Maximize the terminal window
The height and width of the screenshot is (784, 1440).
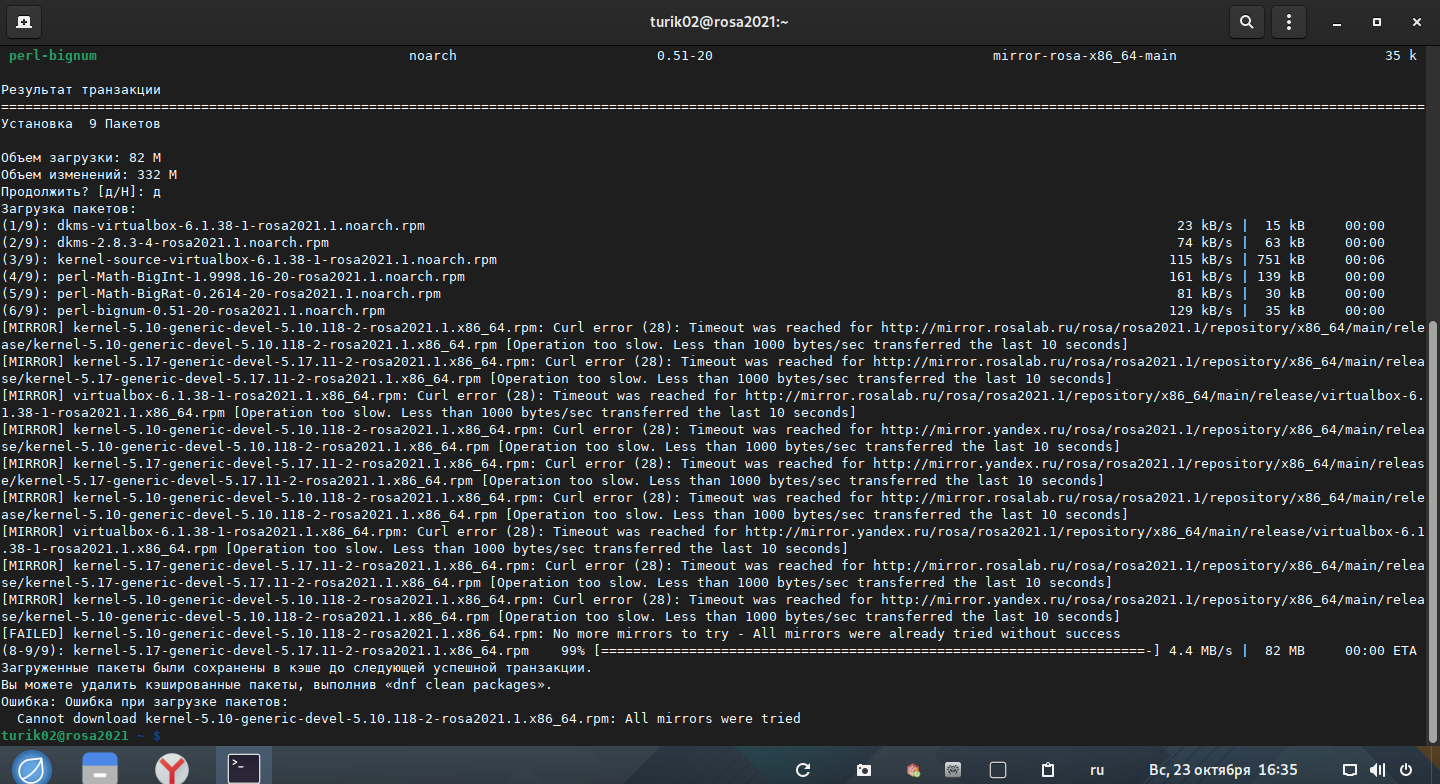tap(1377, 21)
